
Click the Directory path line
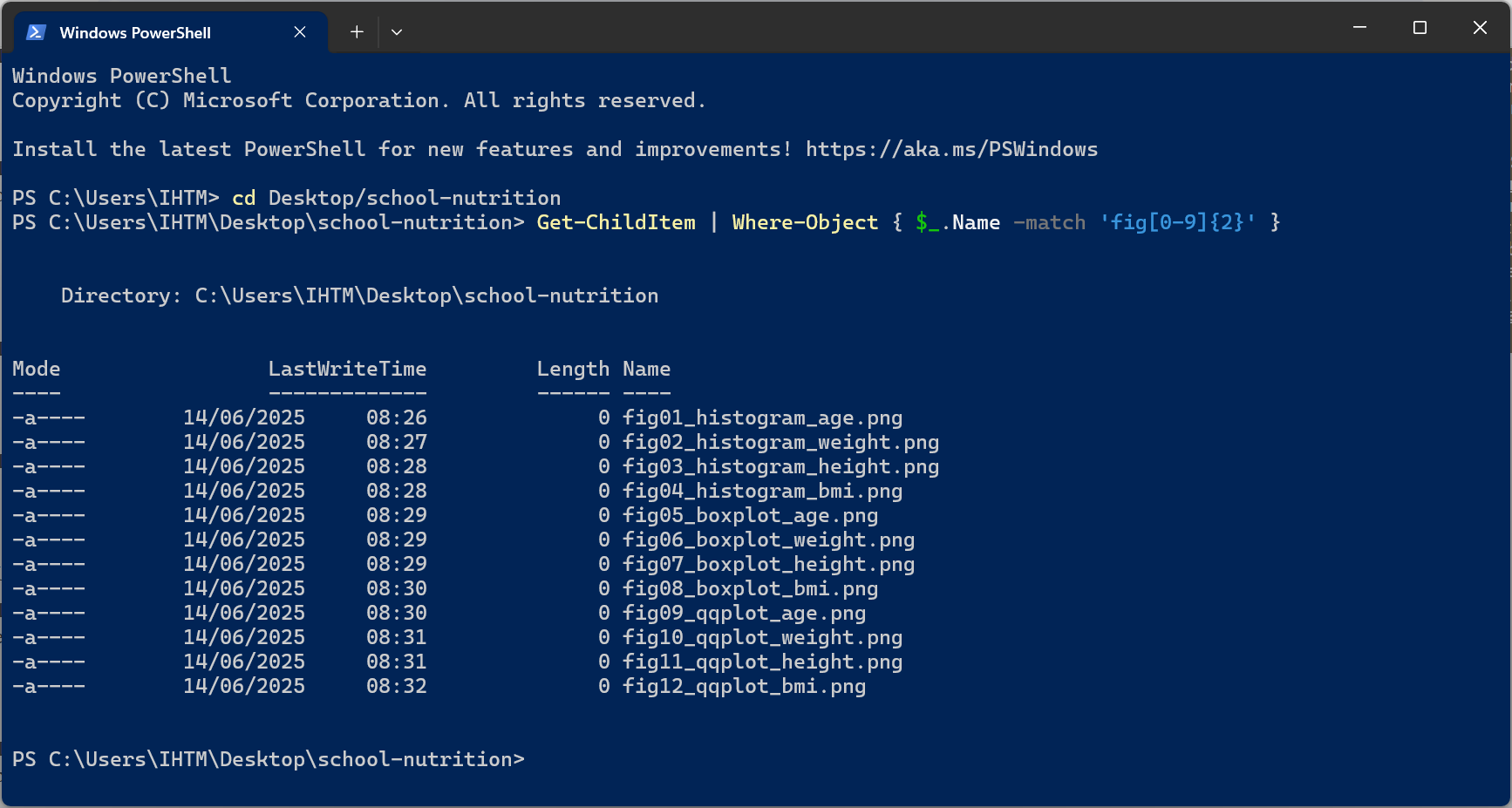pyautogui.click(x=359, y=295)
